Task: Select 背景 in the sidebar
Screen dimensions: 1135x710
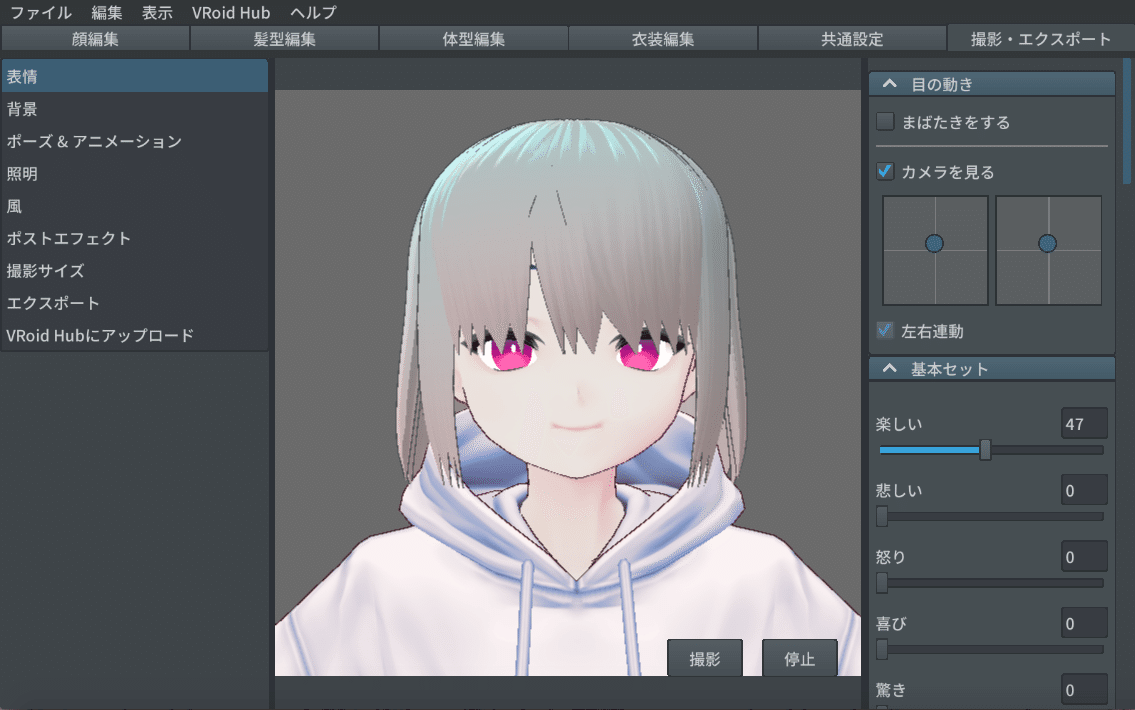Action: point(135,109)
